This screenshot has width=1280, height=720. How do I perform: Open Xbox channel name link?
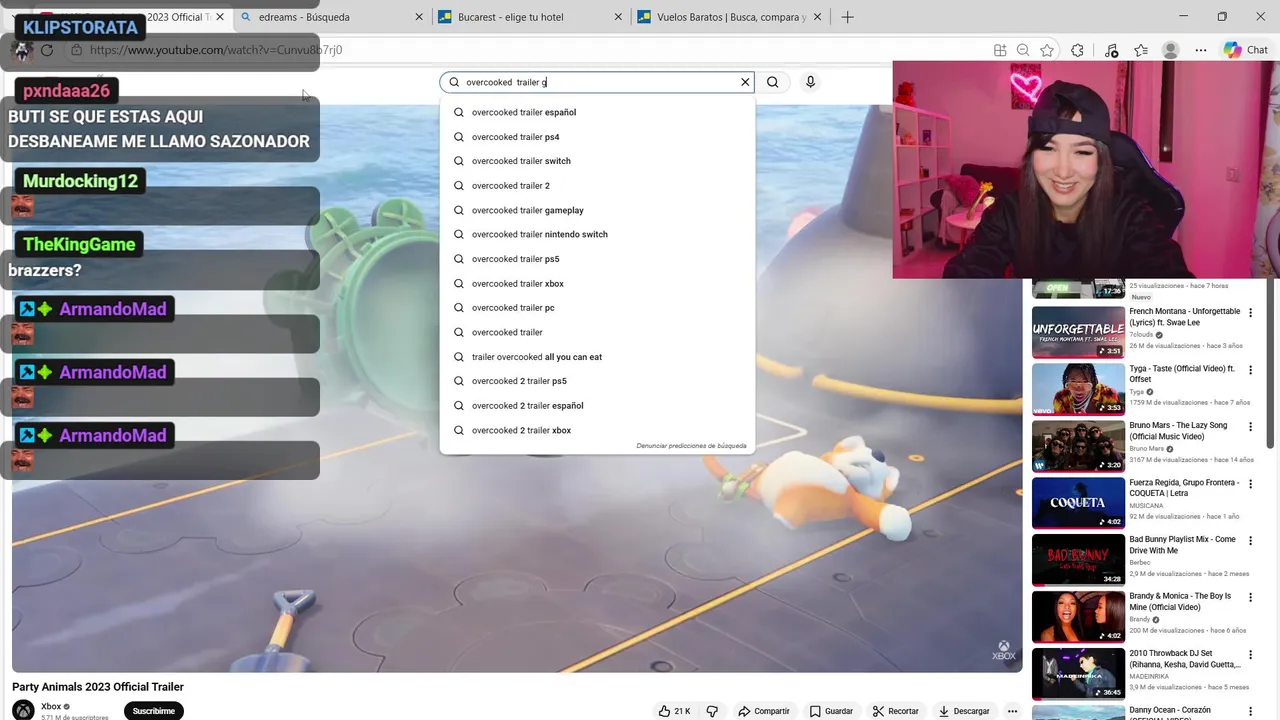tap(51, 706)
